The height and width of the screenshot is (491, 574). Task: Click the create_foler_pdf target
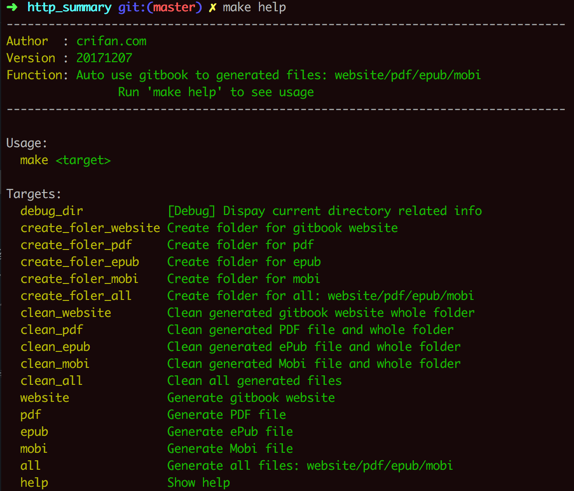tap(76, 245)
